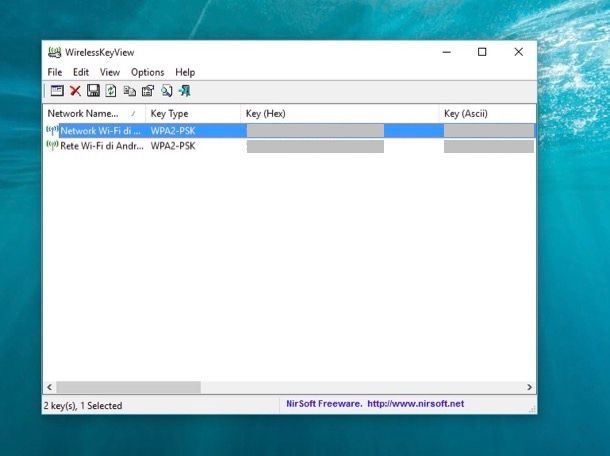Viewport: 610px width, 456px height.
Task: Open the http://www.nirsoft.net link
Action: [x=415, y=404]
